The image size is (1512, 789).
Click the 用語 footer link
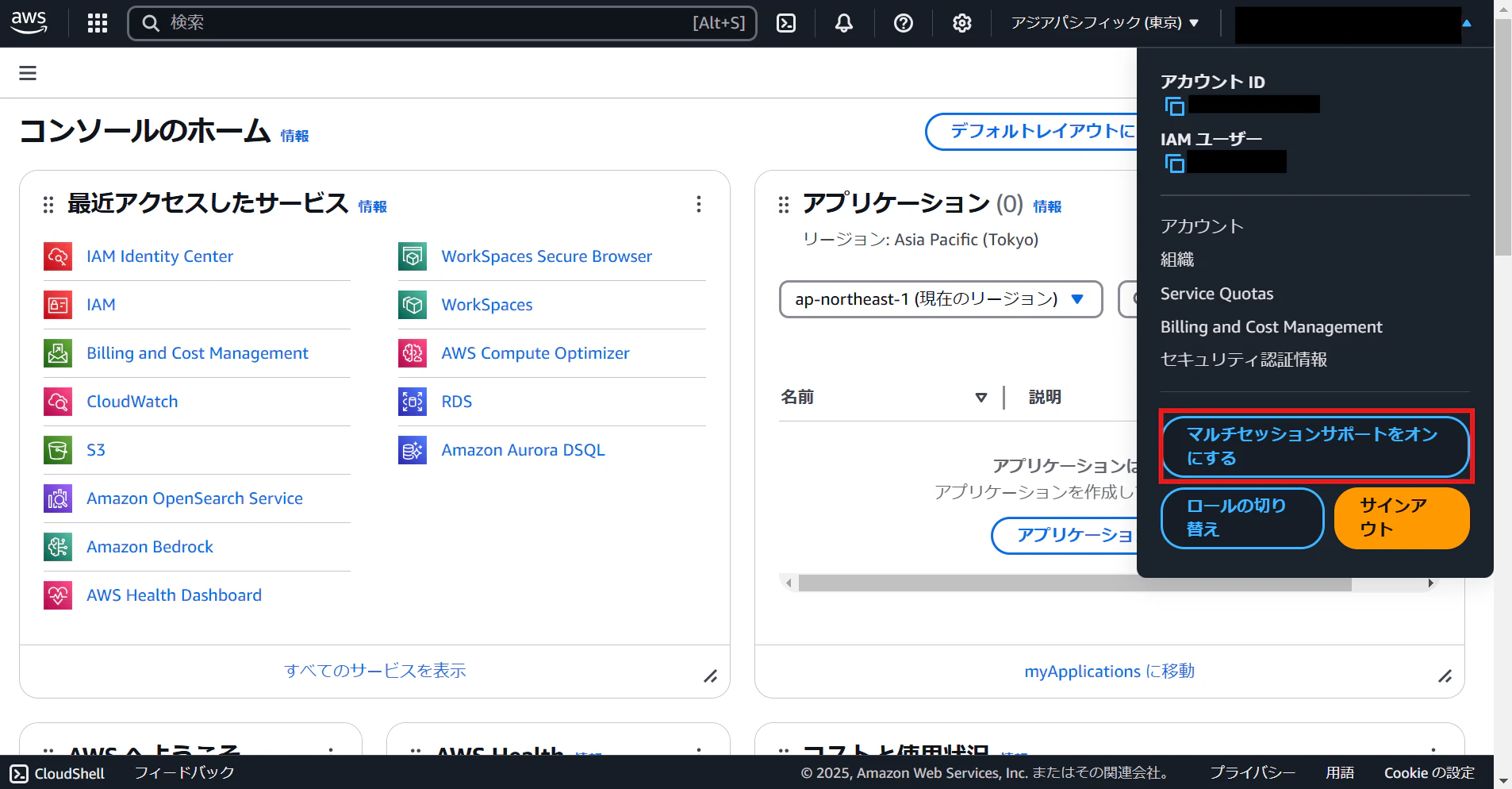[x=1340, y=773]
